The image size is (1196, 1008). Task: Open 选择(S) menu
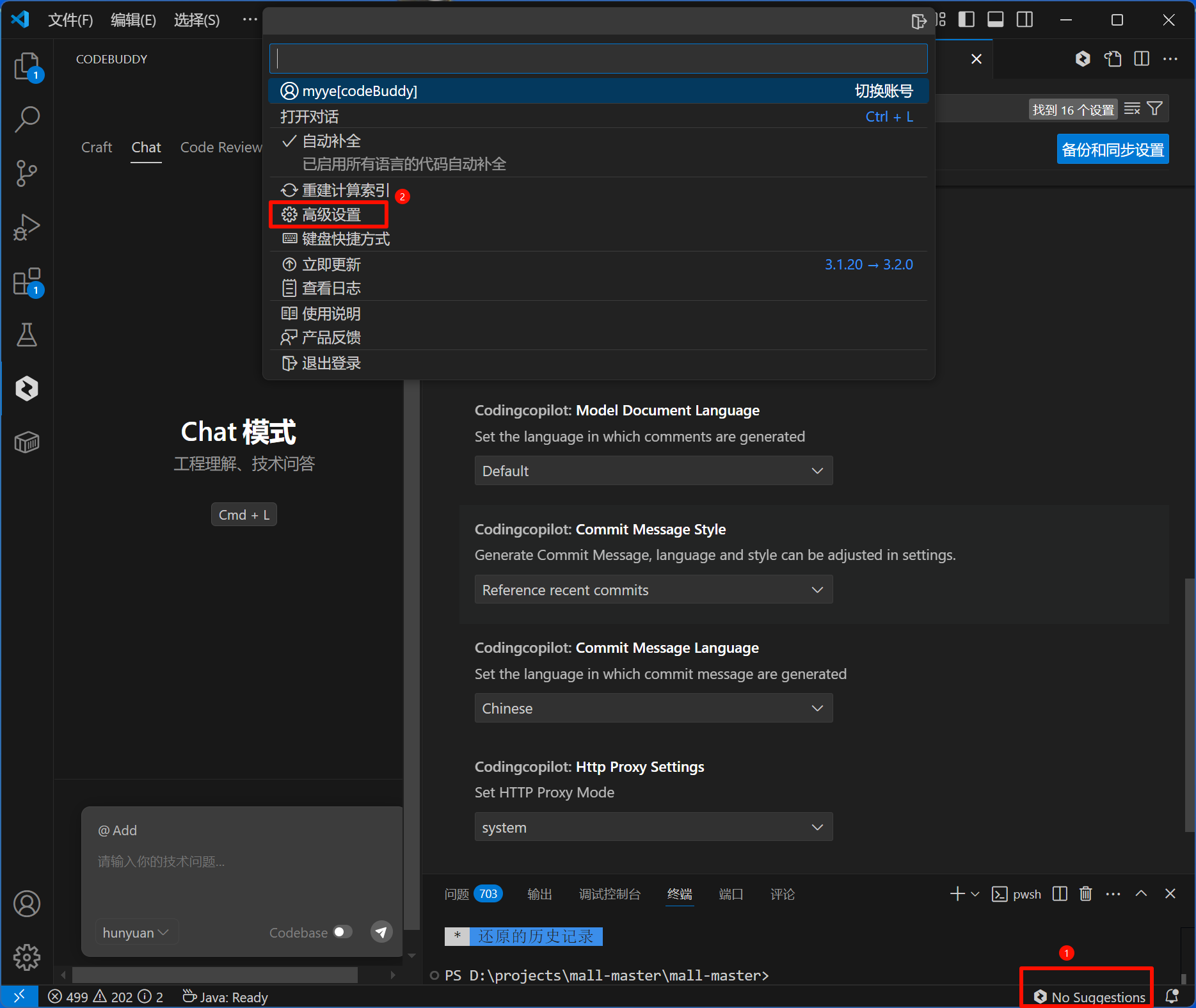click(x=196, y=20)
